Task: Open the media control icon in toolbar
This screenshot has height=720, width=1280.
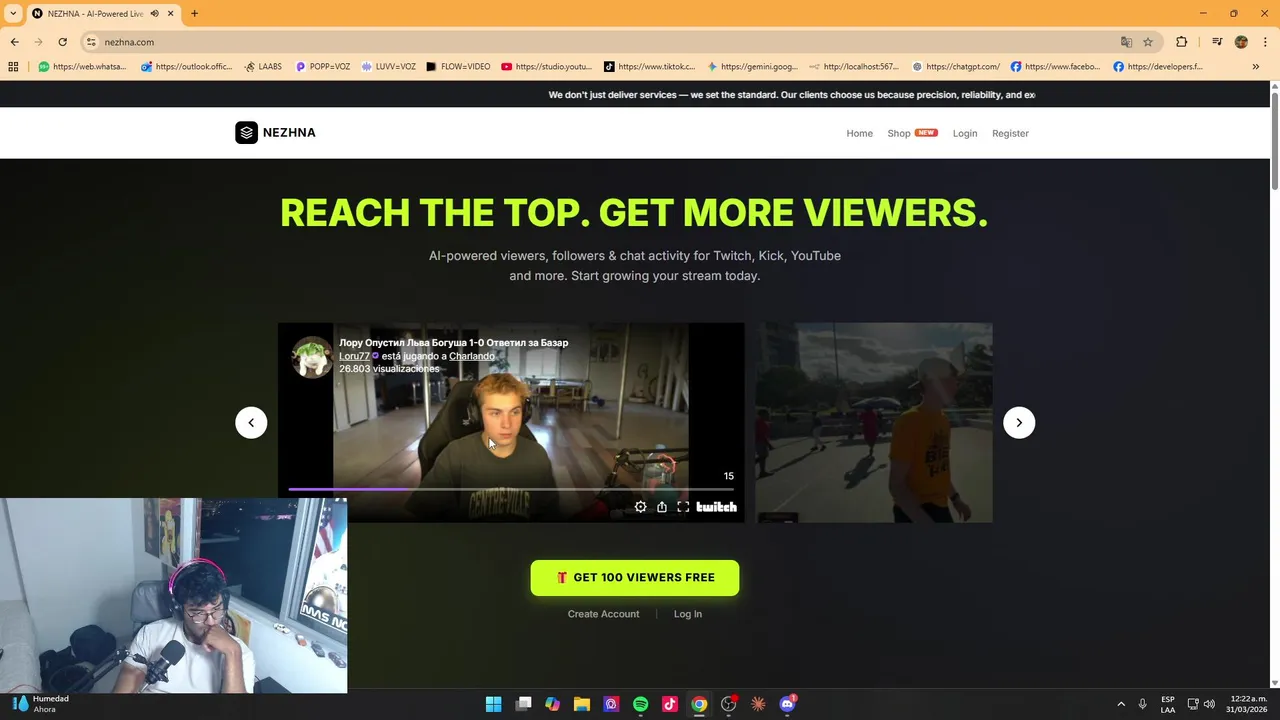Action: tap(1217, 42)
